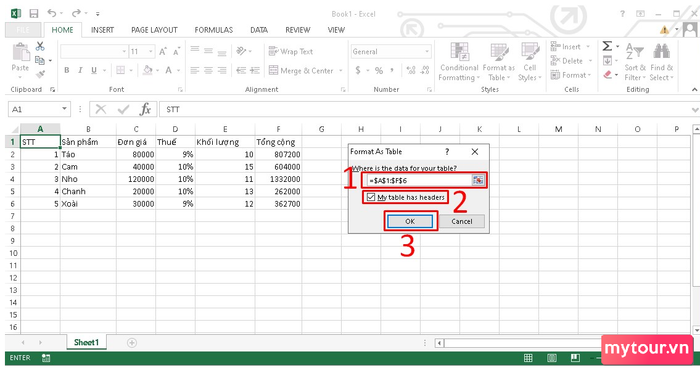Image resolution: width=700 pixels, height=373 pixels.
Task: Open Conditional Formatting menu
Action: [459, 62]
